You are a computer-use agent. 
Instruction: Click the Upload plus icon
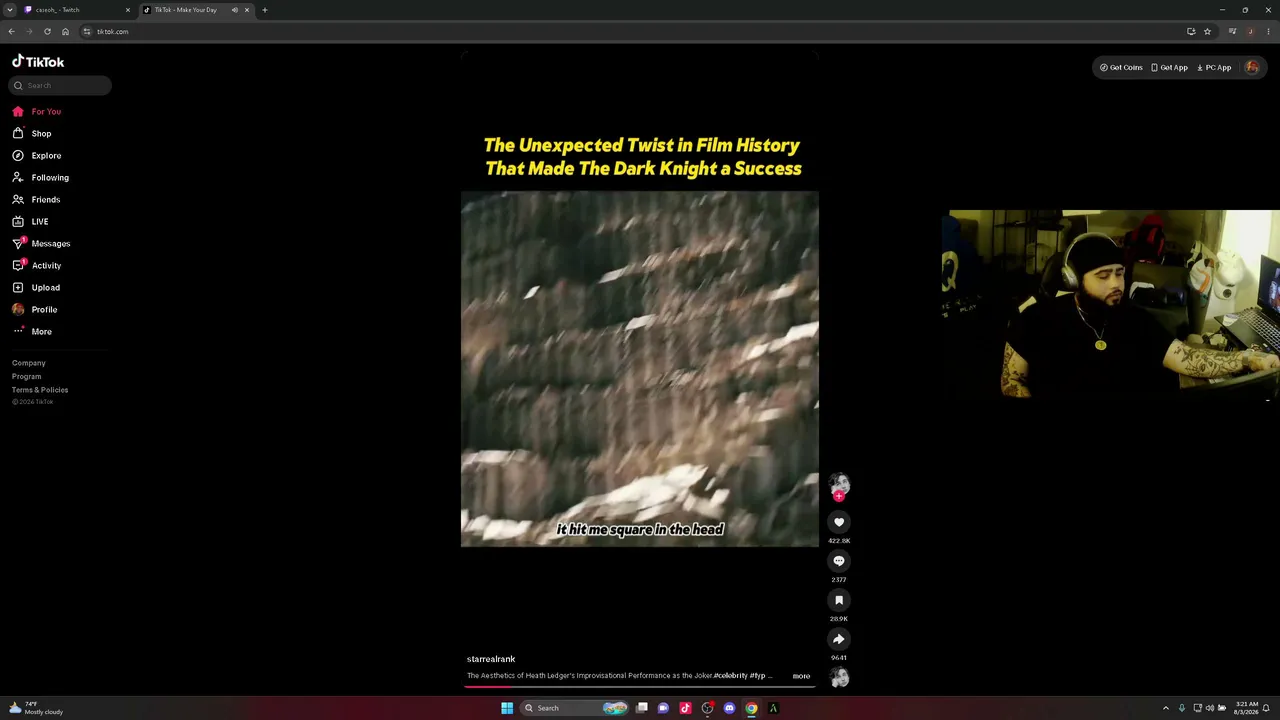pos(18,288)
